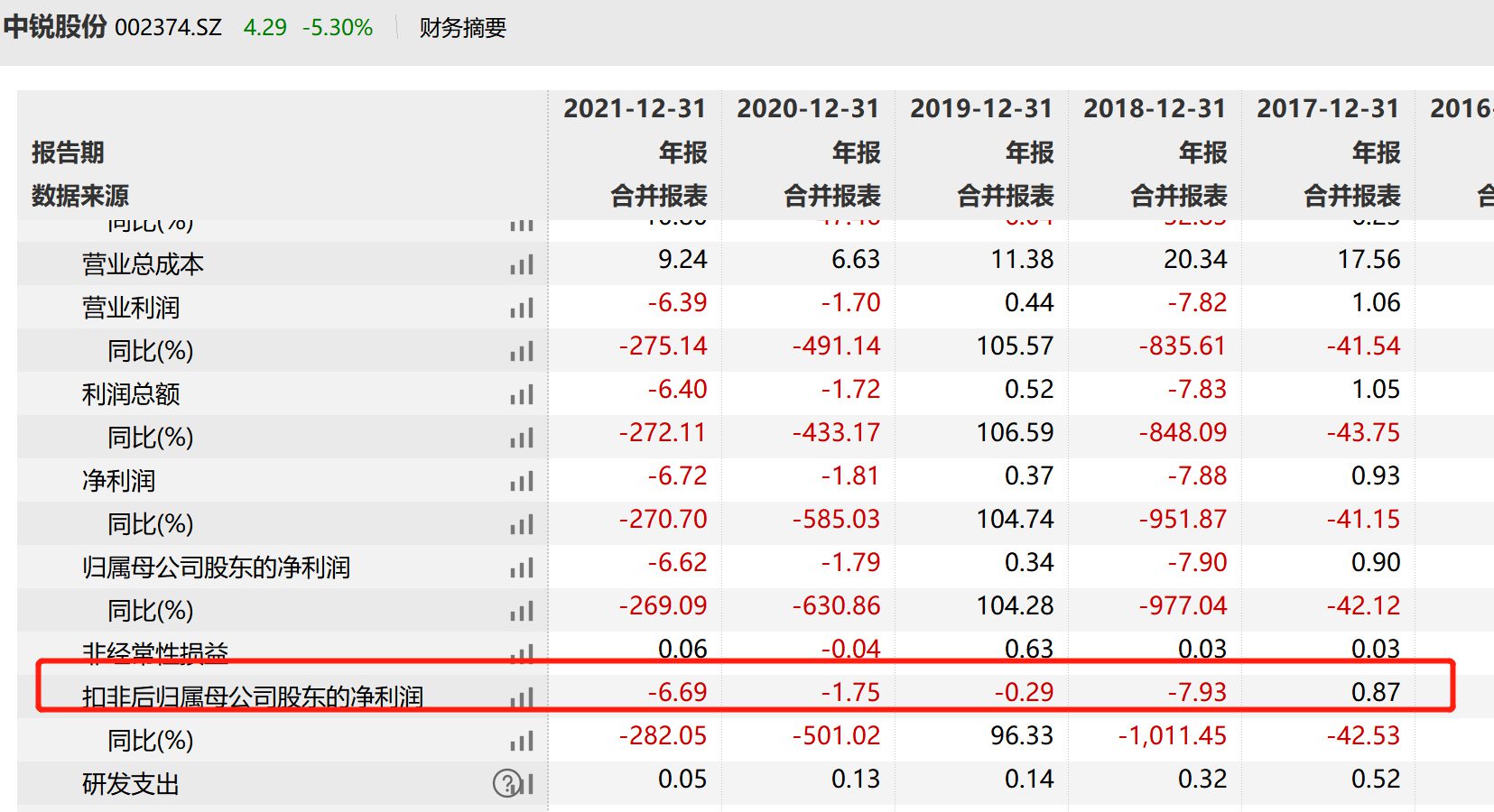Click chart icon of 同比(%) below 扣非后归属母公司股东的净利润

pyautogui.click(x=522, y=742)
